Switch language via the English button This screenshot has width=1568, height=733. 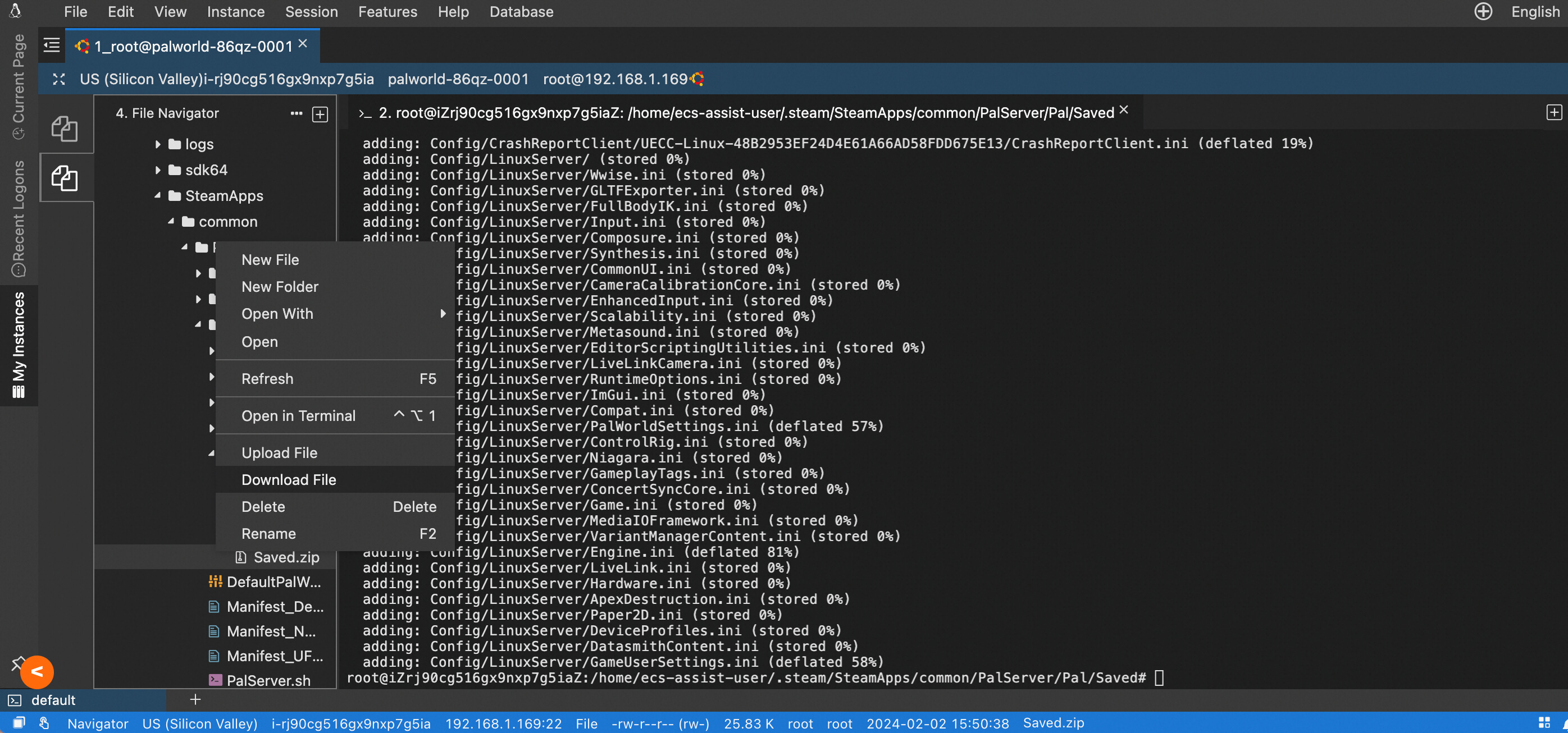point(1535,12)
